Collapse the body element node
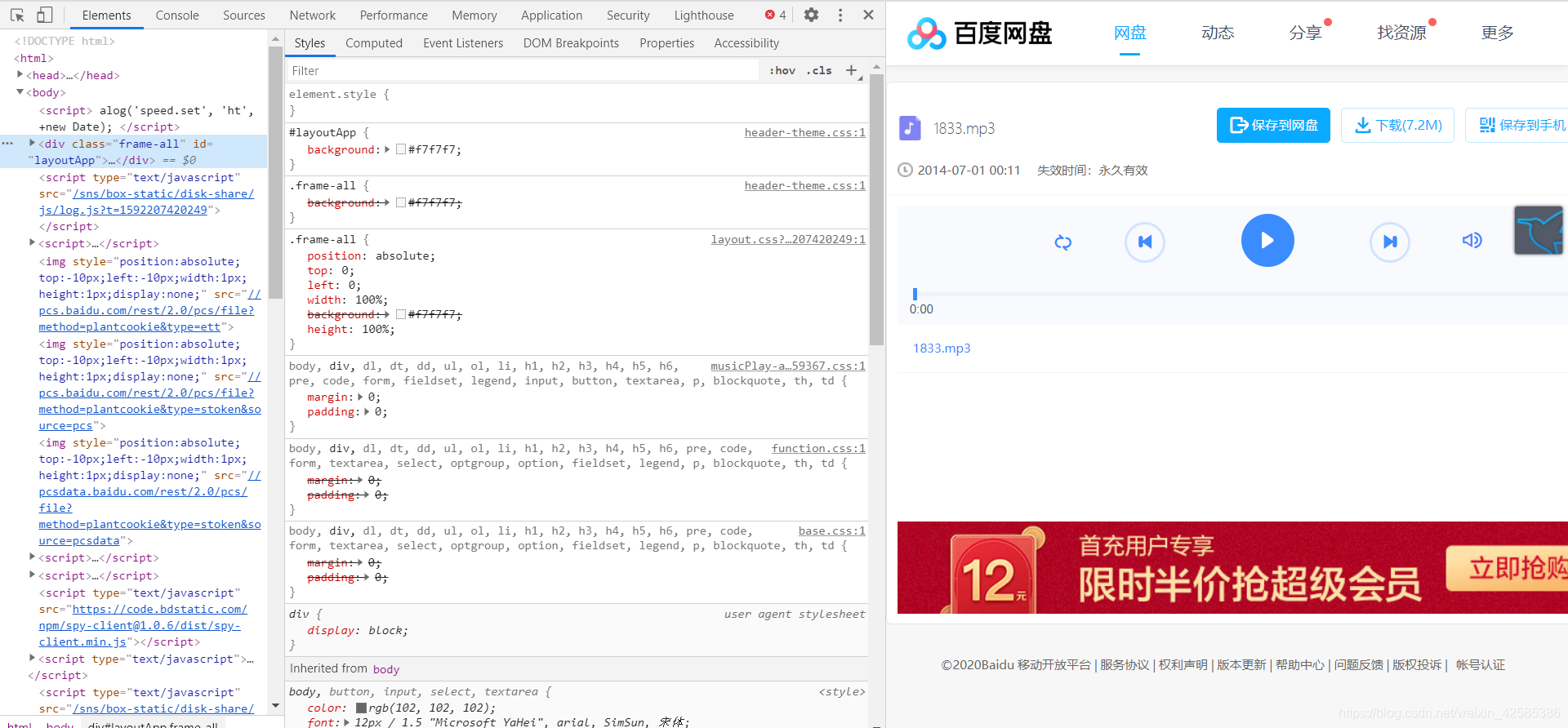 pyautogui.click(x=20, y=92)
